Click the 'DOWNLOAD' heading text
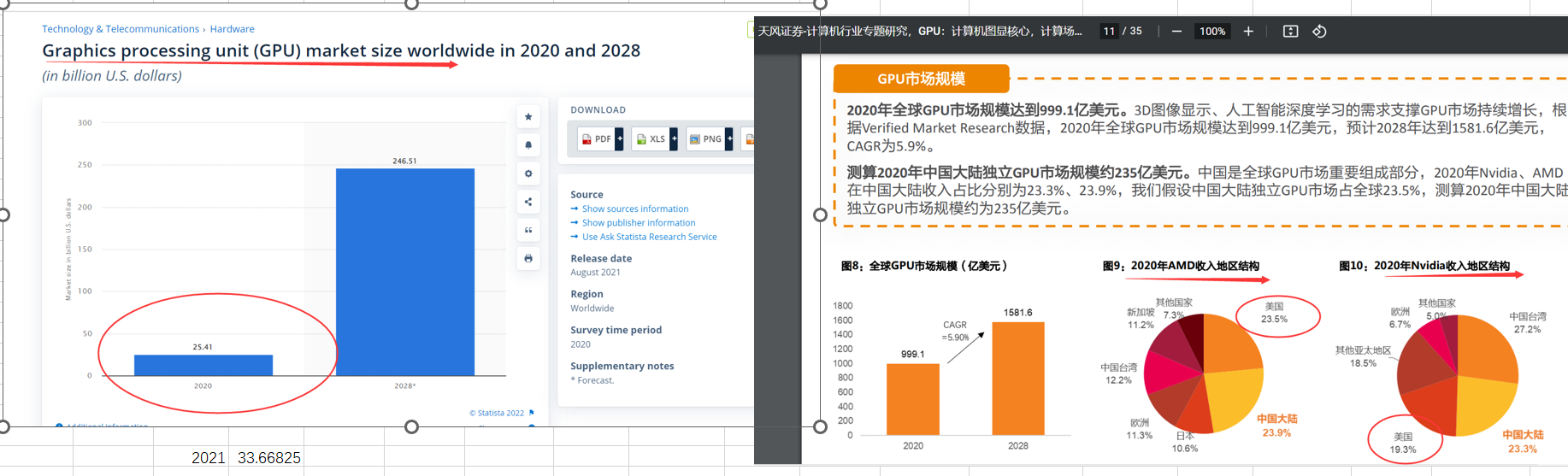Viewport: 1568px width, 476px height. (598, 110)
